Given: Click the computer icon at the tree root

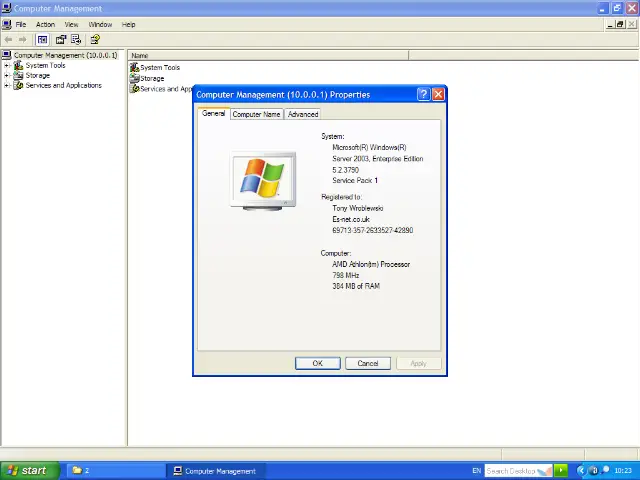Looking at the screenshot, I should pyautogui.click(x=7, y=55).
